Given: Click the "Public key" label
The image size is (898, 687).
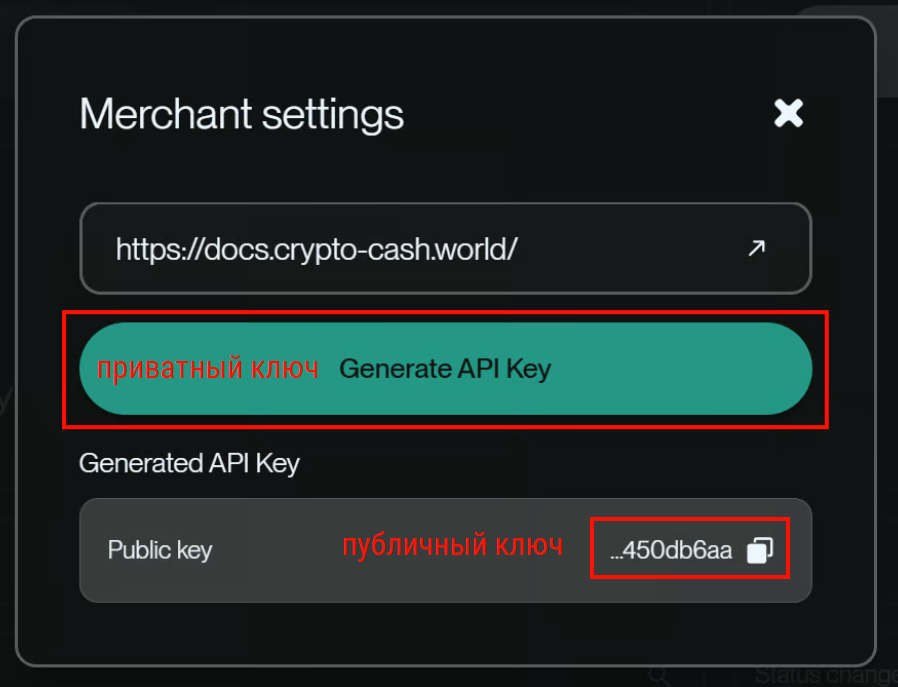Looking at the screenshot, I should [x=160, y=550].
